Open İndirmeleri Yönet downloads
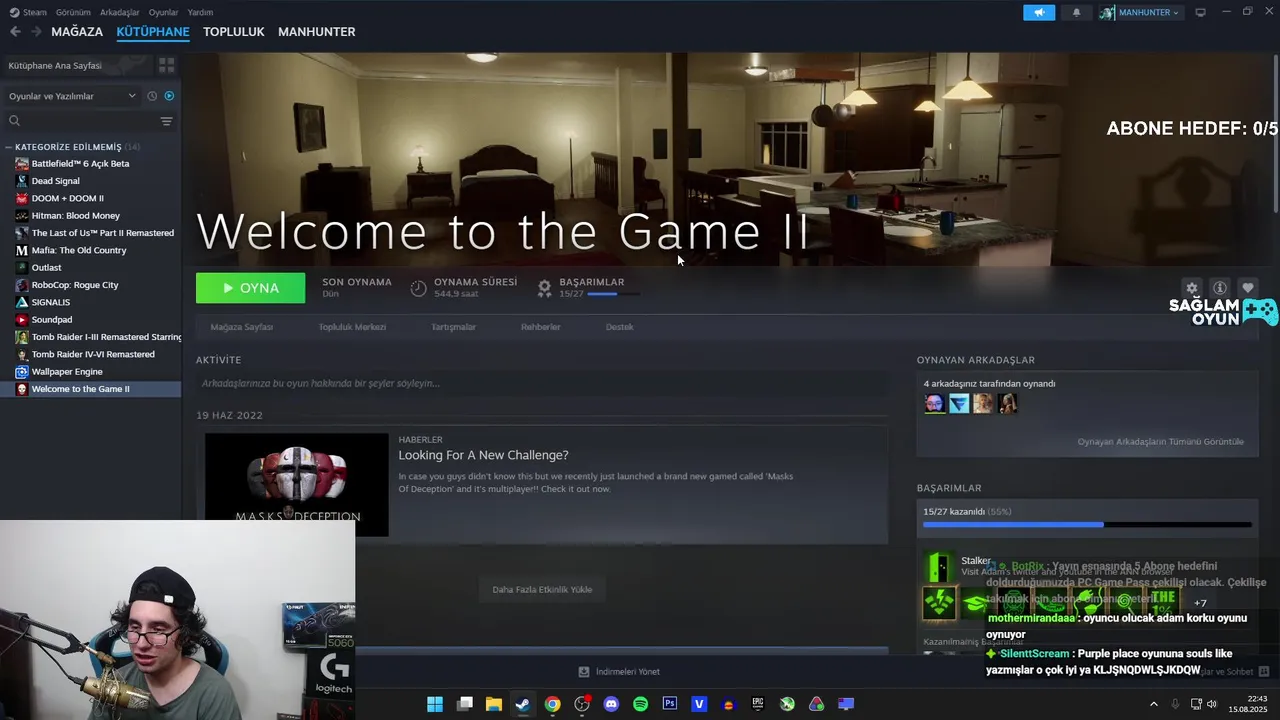The image size is (1280, 720). [x=619, y=672]
